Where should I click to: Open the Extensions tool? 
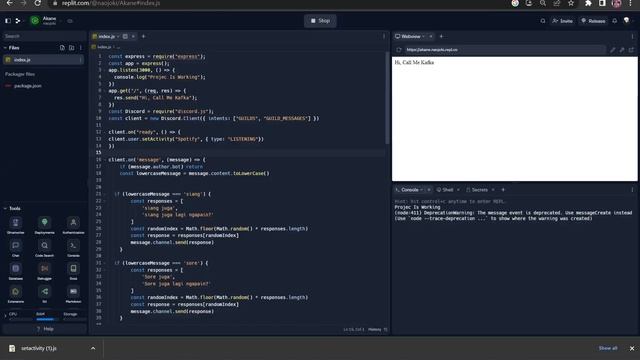pyautogui.click(x=16, y=294)
